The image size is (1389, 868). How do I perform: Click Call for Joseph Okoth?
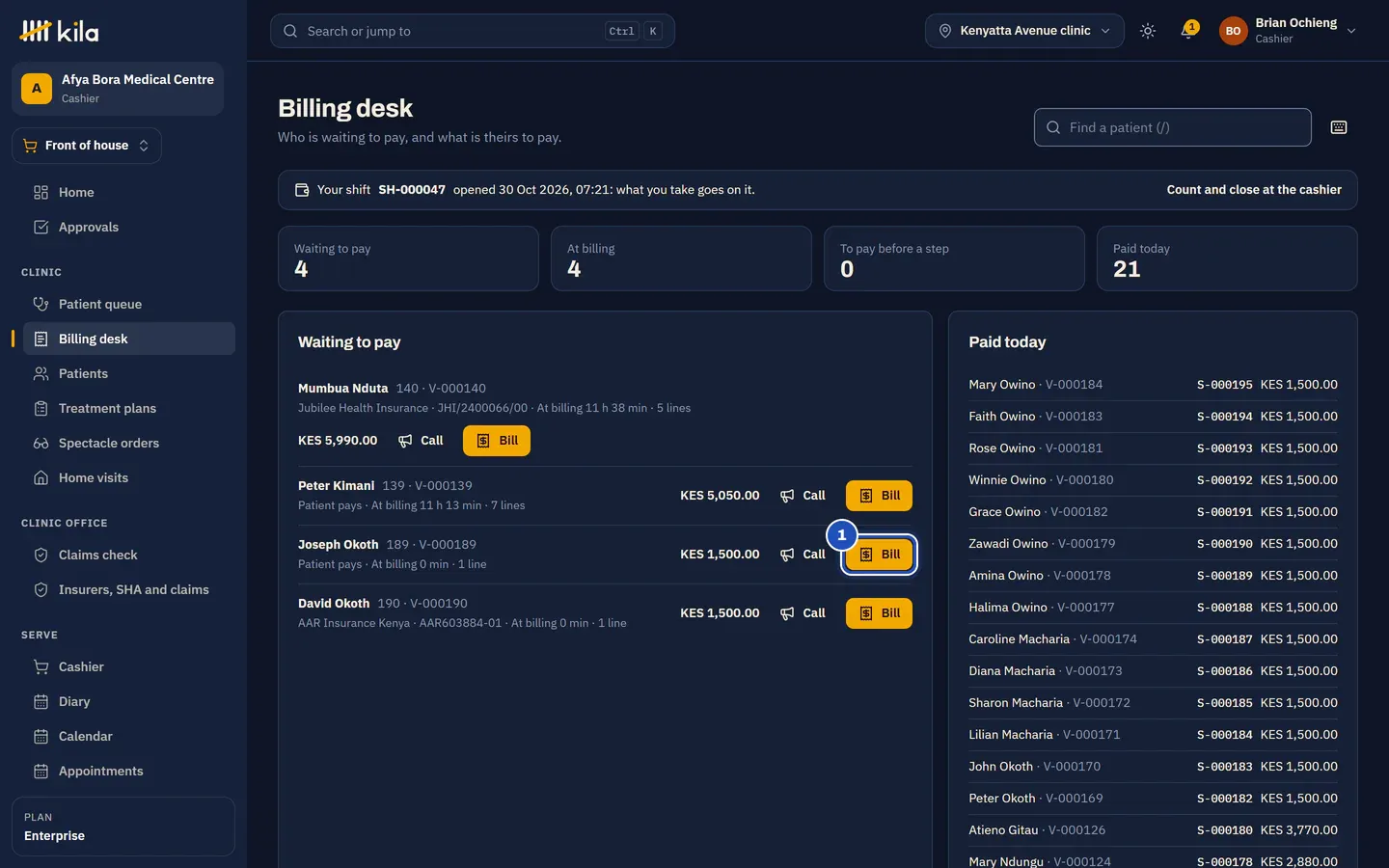click(x=803, y=555)
